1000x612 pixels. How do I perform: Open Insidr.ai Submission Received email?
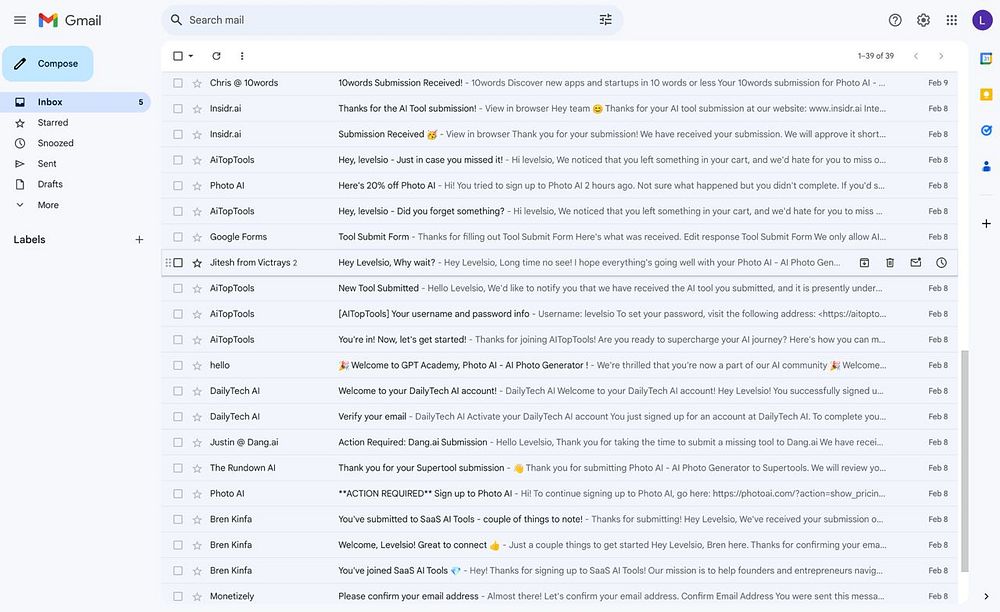click(x=559, y=135)
